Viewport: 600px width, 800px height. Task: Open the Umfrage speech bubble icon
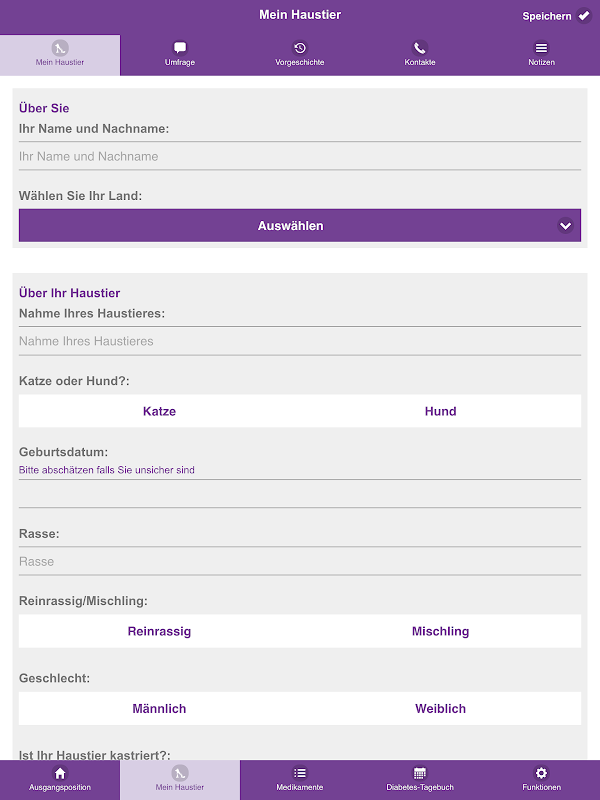180,48
